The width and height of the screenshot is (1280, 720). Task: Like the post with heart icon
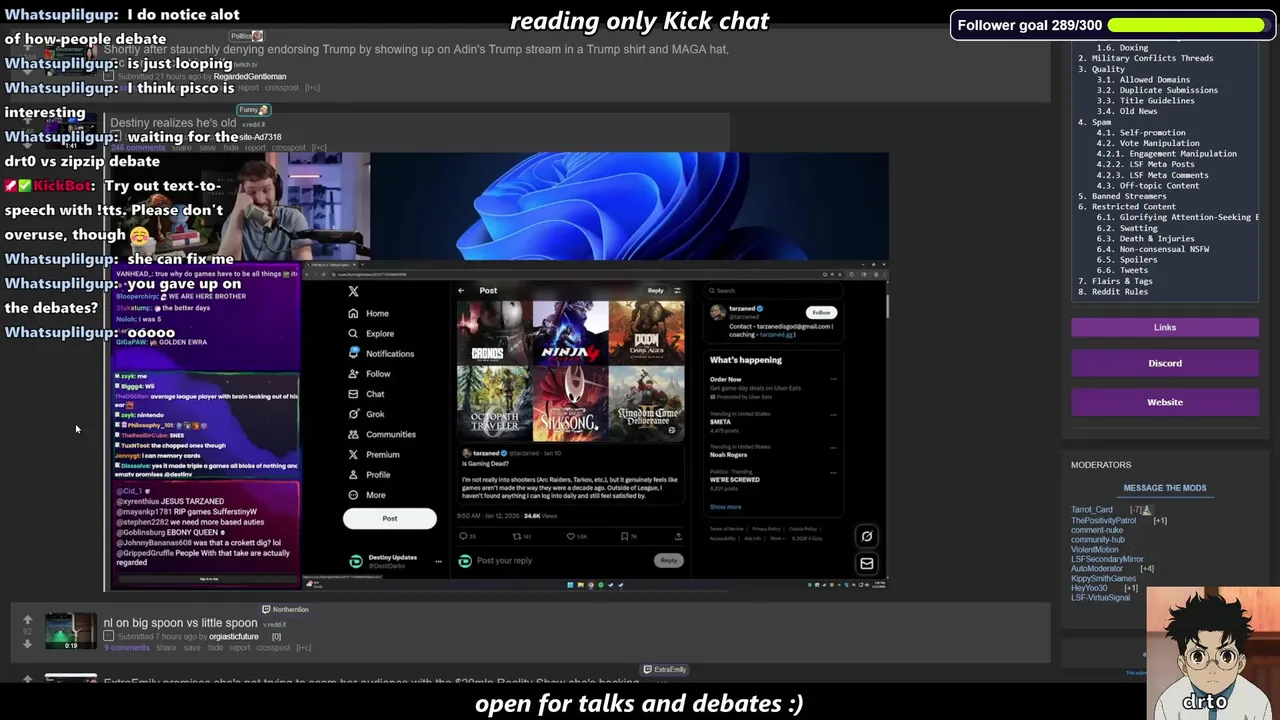(571, 536)
